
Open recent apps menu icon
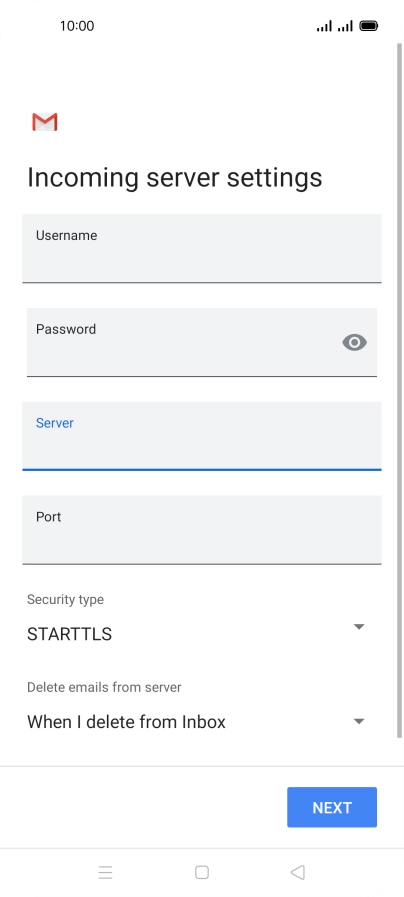(x=105, y=872)
